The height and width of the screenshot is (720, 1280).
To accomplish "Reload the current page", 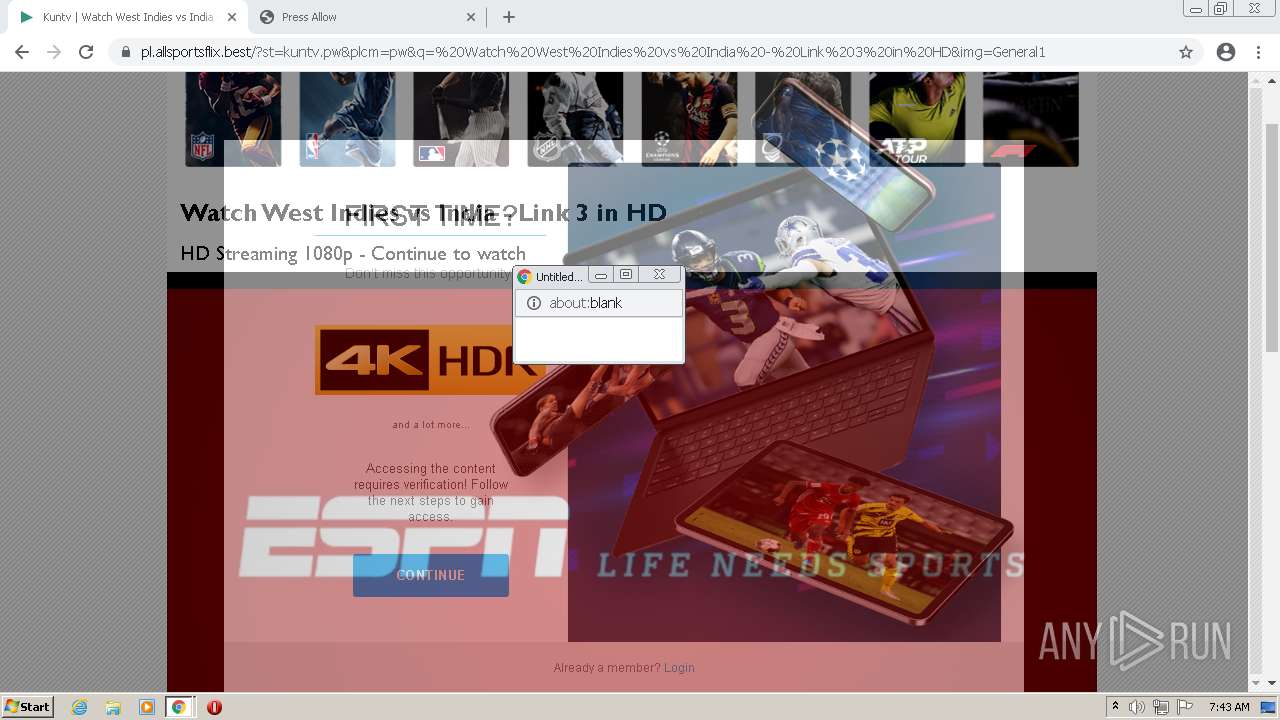I will (86, 52).
